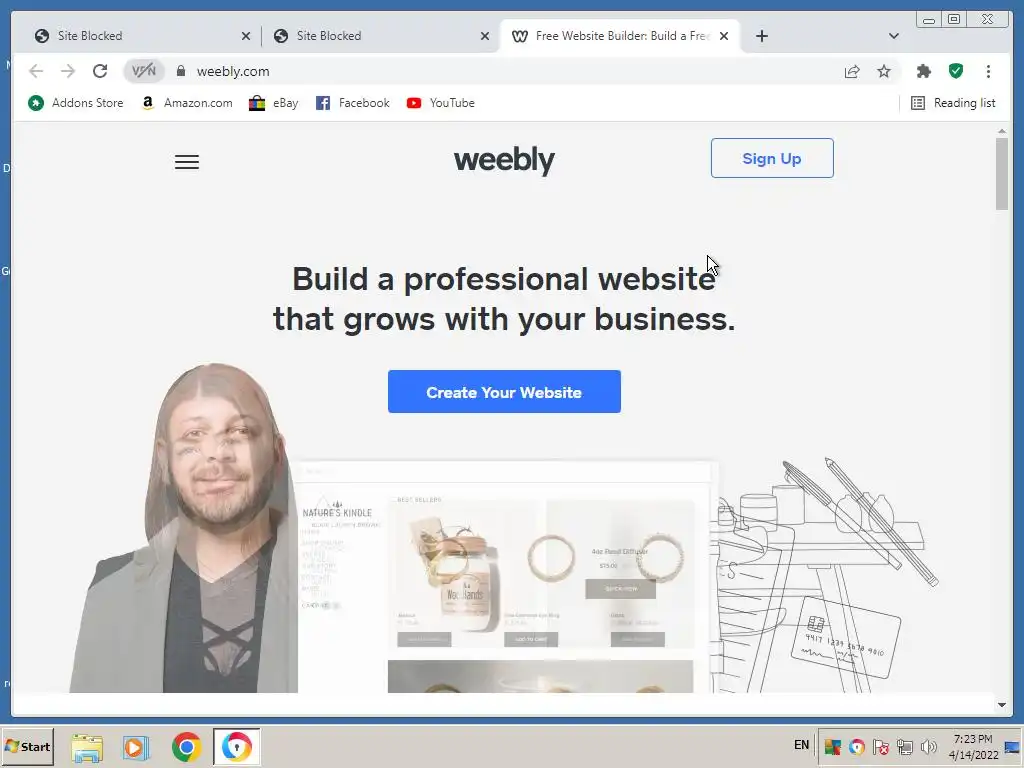Open the Windows Start menu
Image resolution: width=1024 pixels, height=768 pixels.
point(27,746)
